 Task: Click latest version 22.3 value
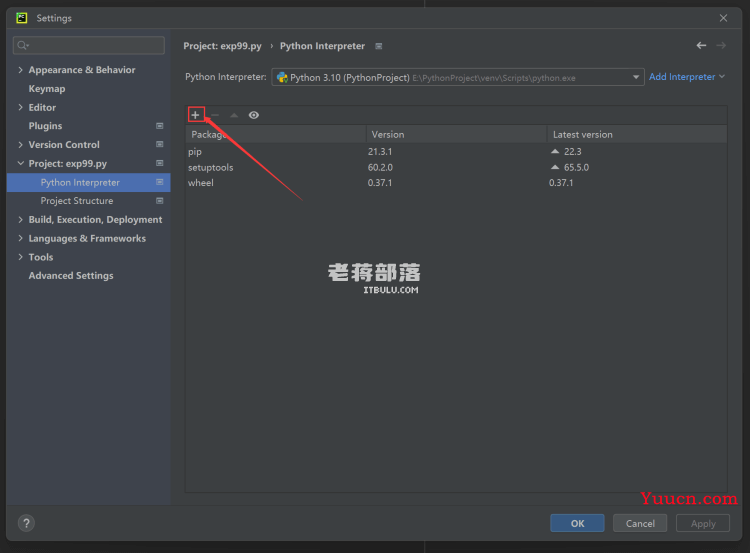573,152
